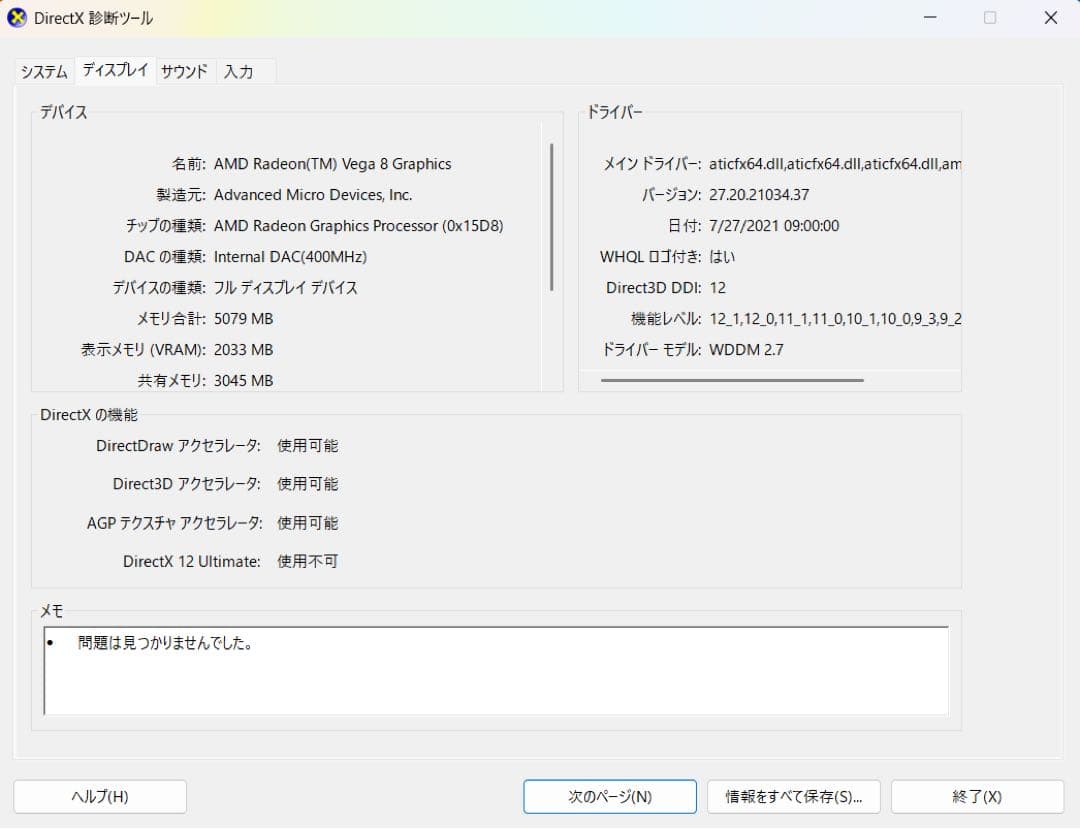Select the 入力 tab

[x=240, y=71]
